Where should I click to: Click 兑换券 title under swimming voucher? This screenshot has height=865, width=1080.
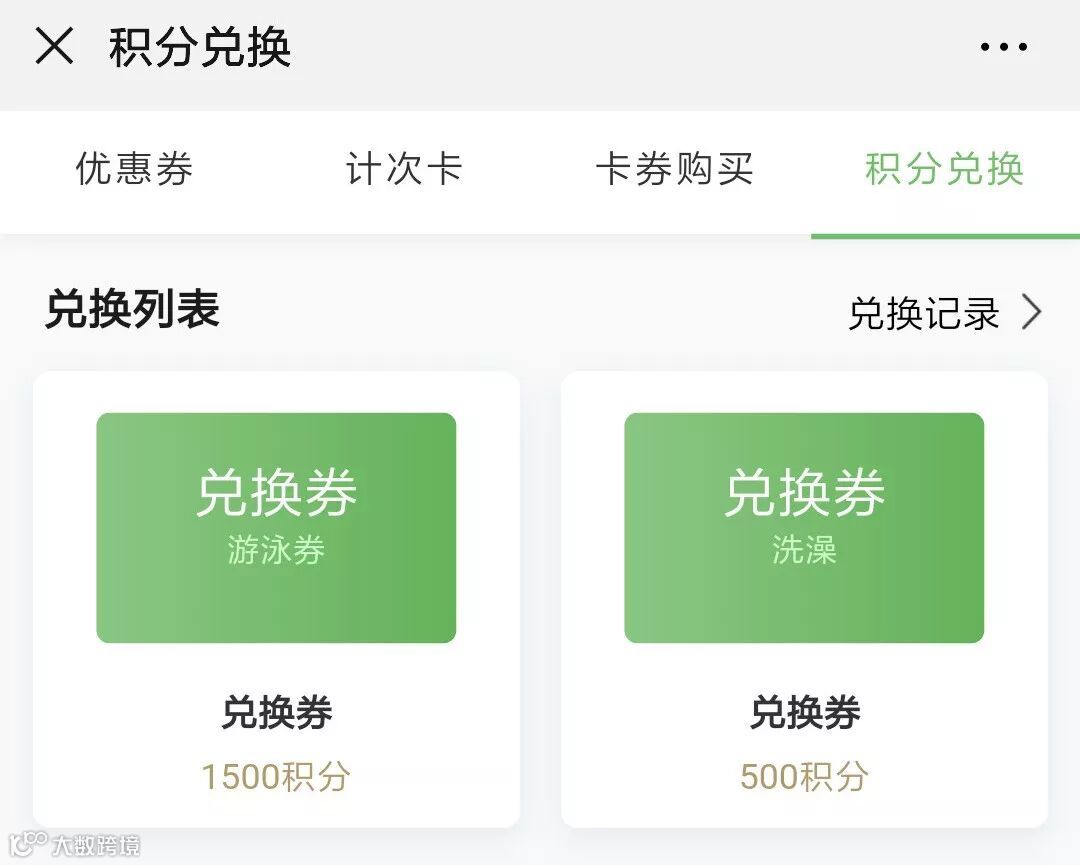[x=276, y=711]
